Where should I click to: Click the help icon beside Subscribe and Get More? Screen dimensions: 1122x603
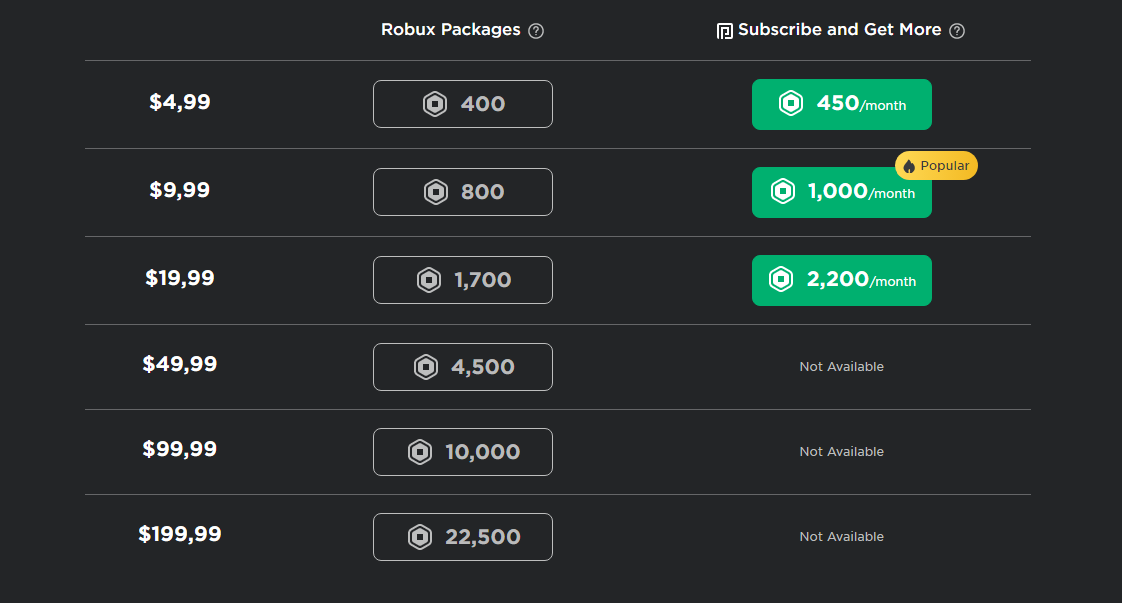point(957,31)
